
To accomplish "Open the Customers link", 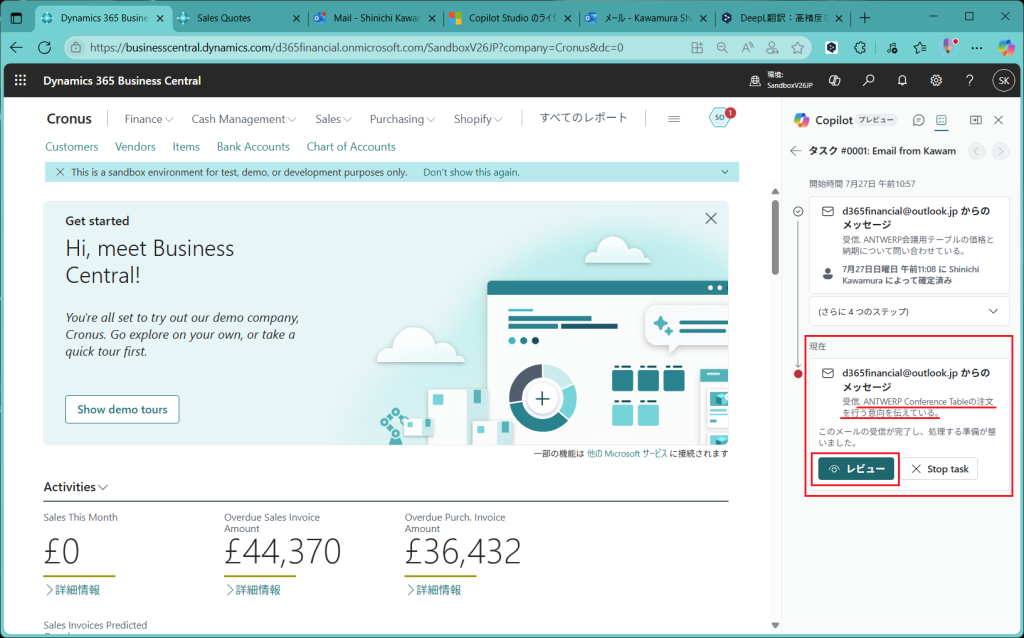I will point(72,147).
